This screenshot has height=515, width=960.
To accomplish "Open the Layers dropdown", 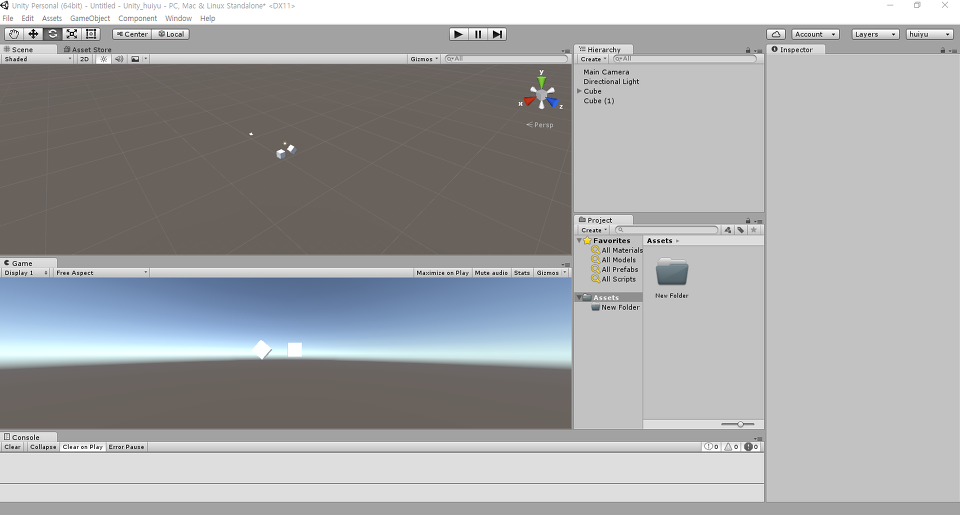I will coord(876,34).
